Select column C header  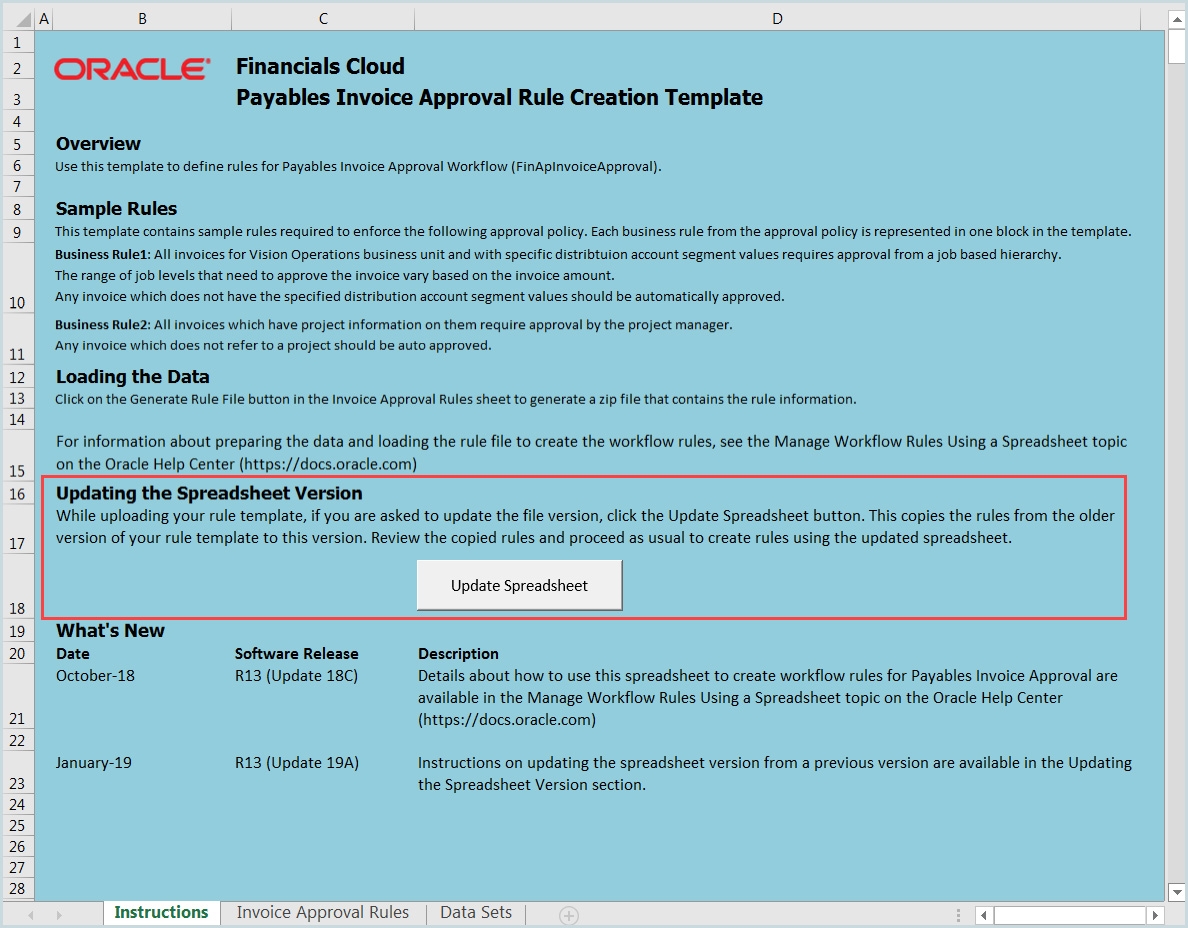[x=322, y=19]
